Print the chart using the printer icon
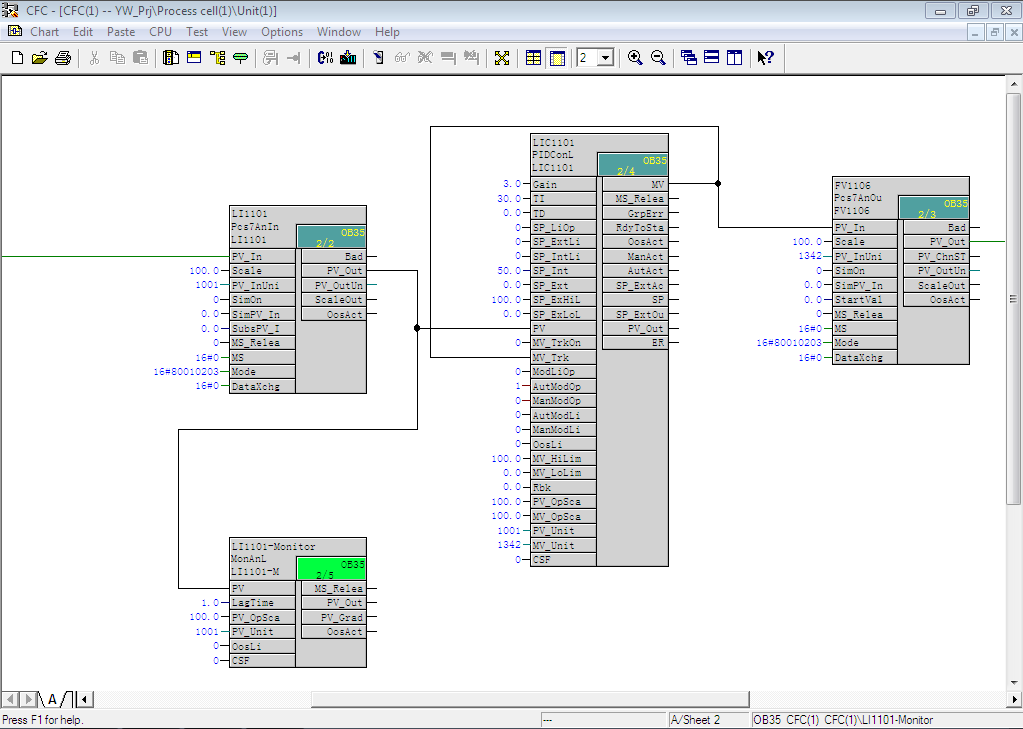 click(x=62, y=58)
